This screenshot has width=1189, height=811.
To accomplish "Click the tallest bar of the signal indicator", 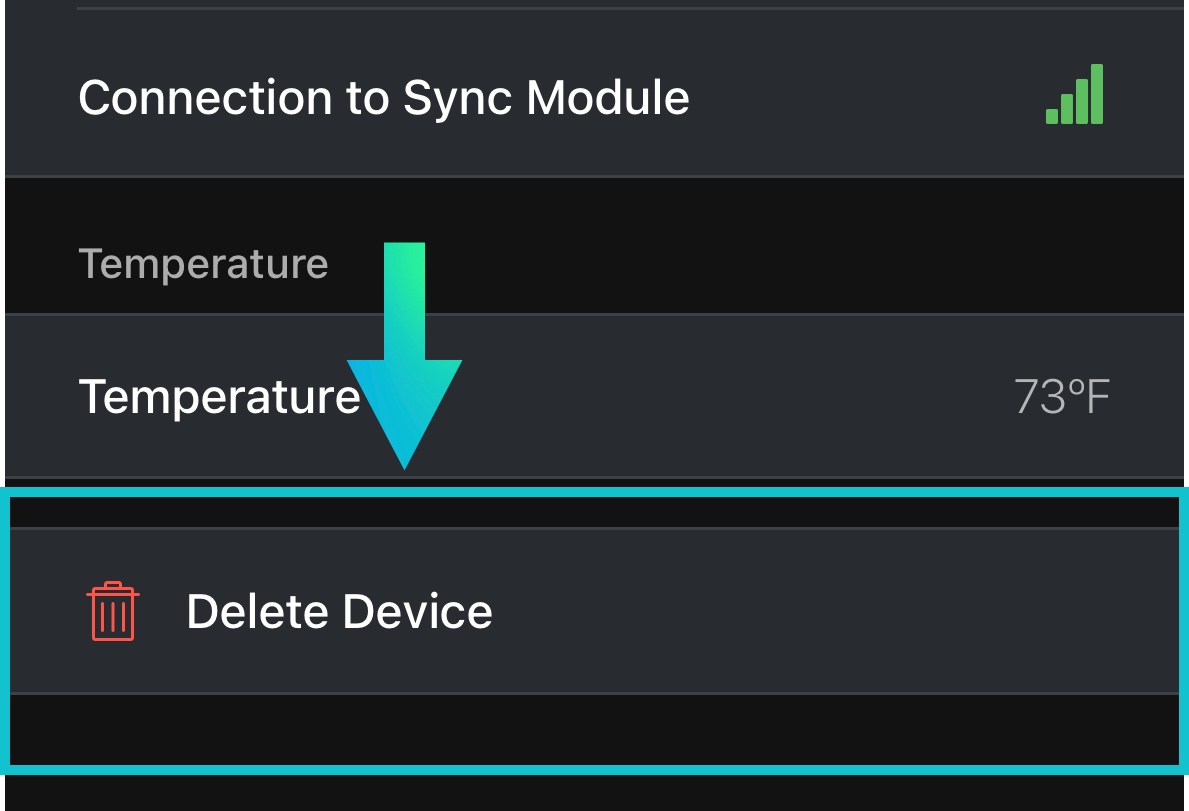I will click(1097, 94).
